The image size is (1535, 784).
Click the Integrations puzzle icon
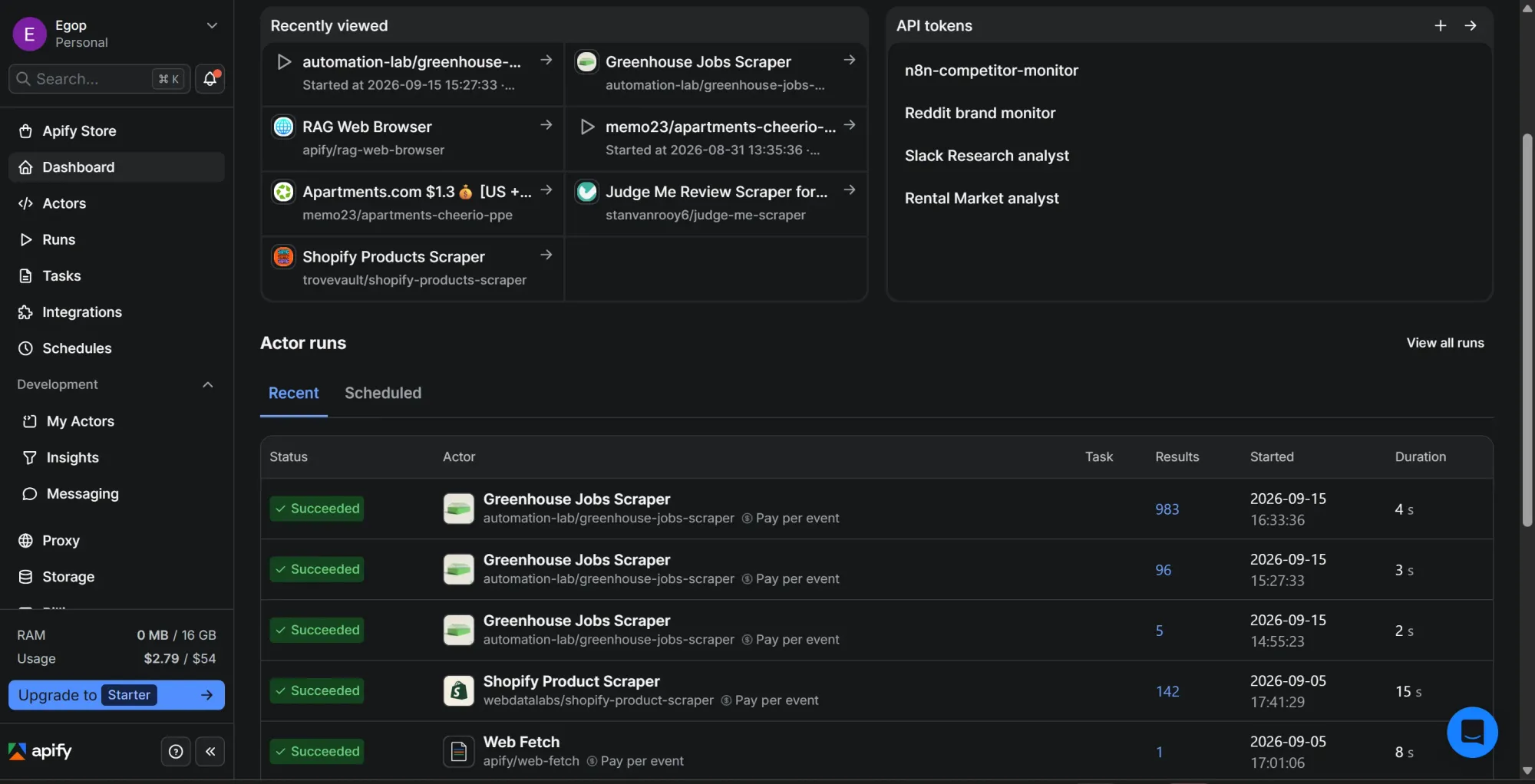[25, 312]
